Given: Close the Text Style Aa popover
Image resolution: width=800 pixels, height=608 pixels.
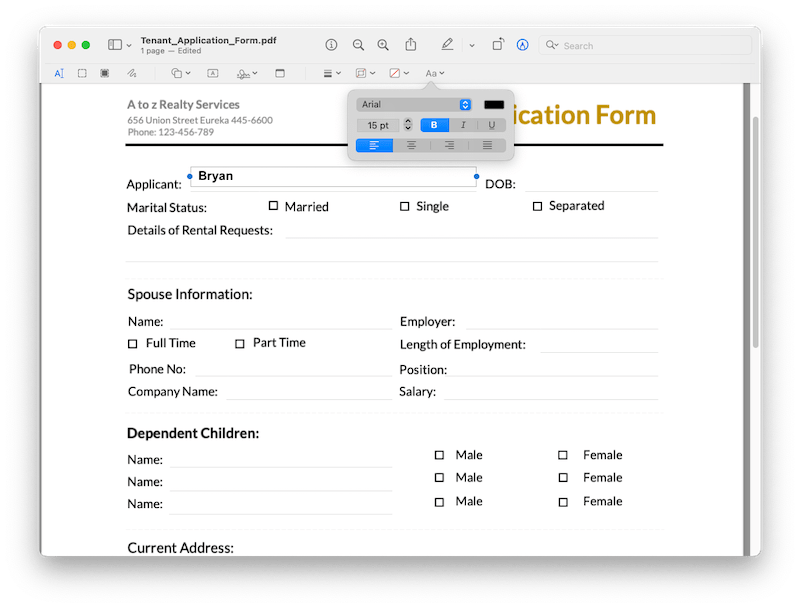Looking at the screenshot, I should 435,73.
